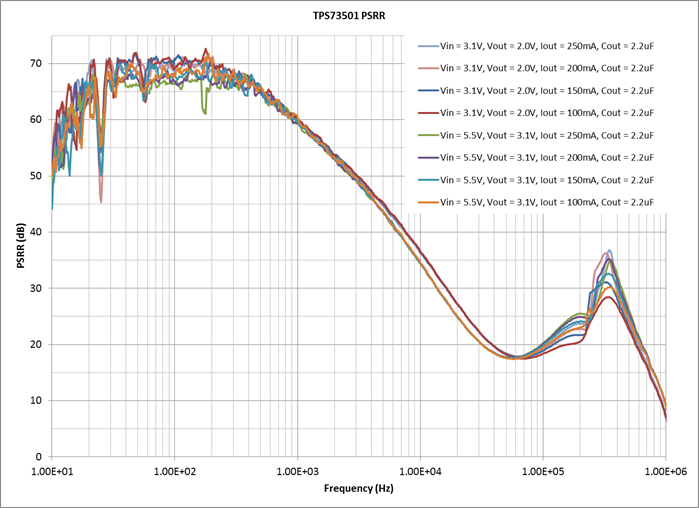Click the 1.00E+04 frequency axis label
Image resolution: width=699 pixels, height=508 pixels.
pos(420,471)
